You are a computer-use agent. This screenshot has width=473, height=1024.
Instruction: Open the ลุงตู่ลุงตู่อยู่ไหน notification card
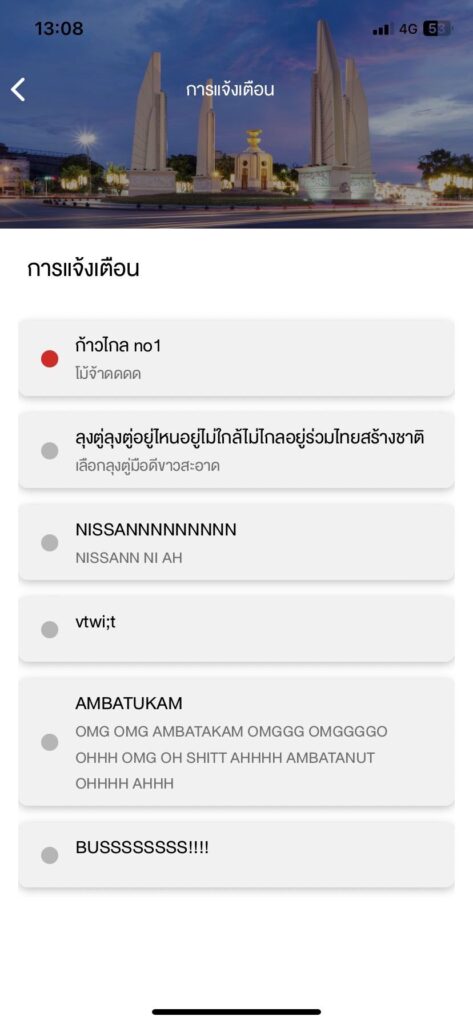(x=236, y=450)
